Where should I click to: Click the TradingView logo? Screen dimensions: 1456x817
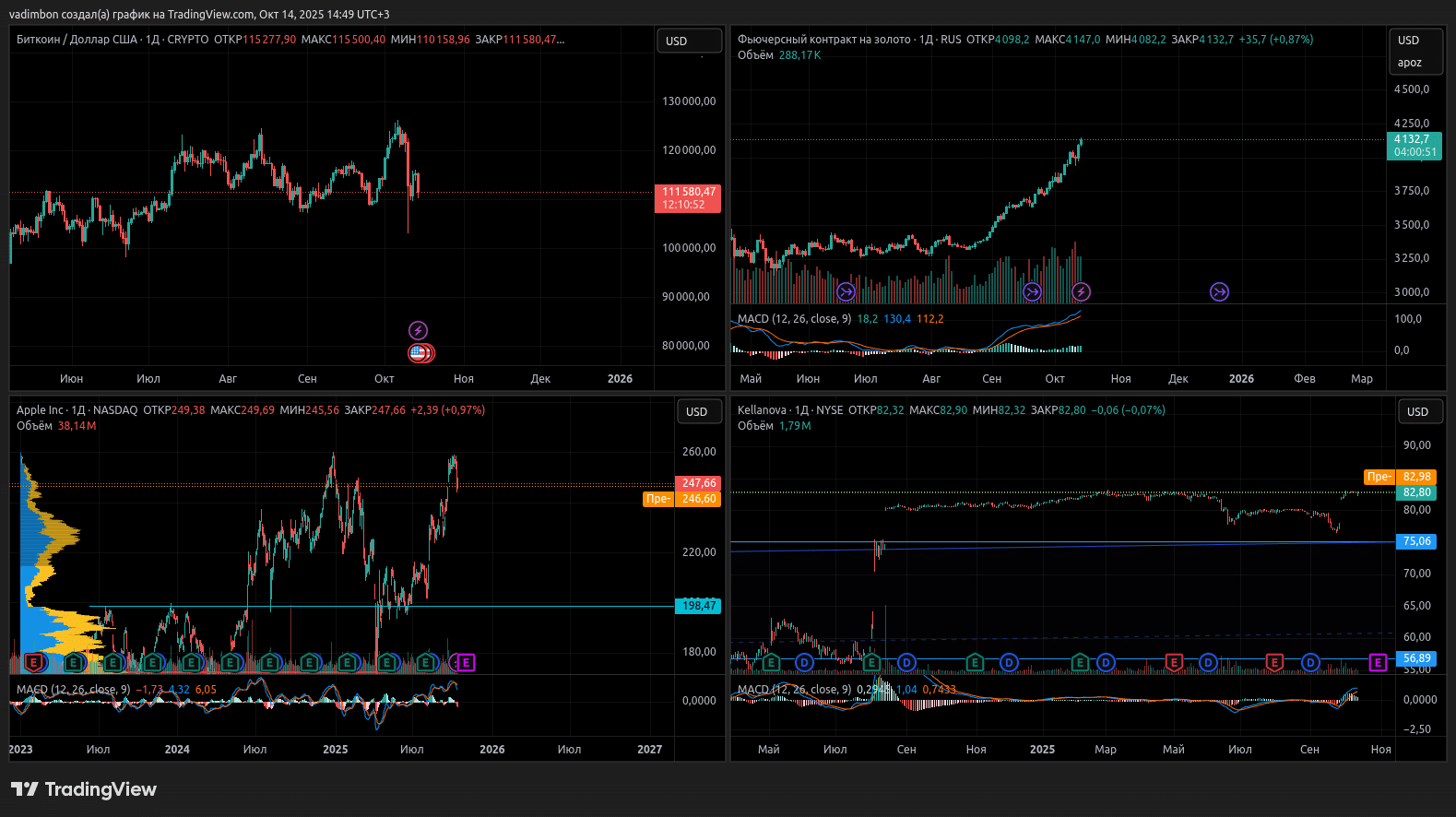pyautogui.click(x=84, y=789)
